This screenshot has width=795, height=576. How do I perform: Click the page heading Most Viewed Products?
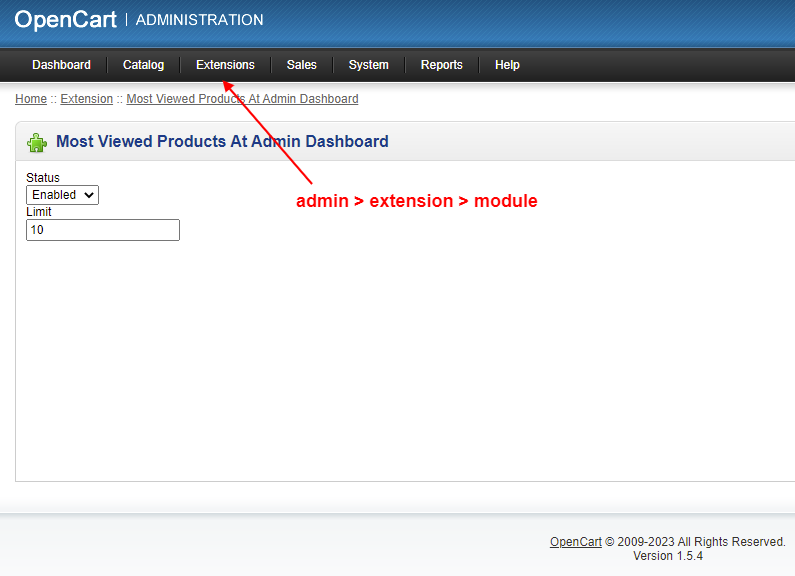pos(222,141)
